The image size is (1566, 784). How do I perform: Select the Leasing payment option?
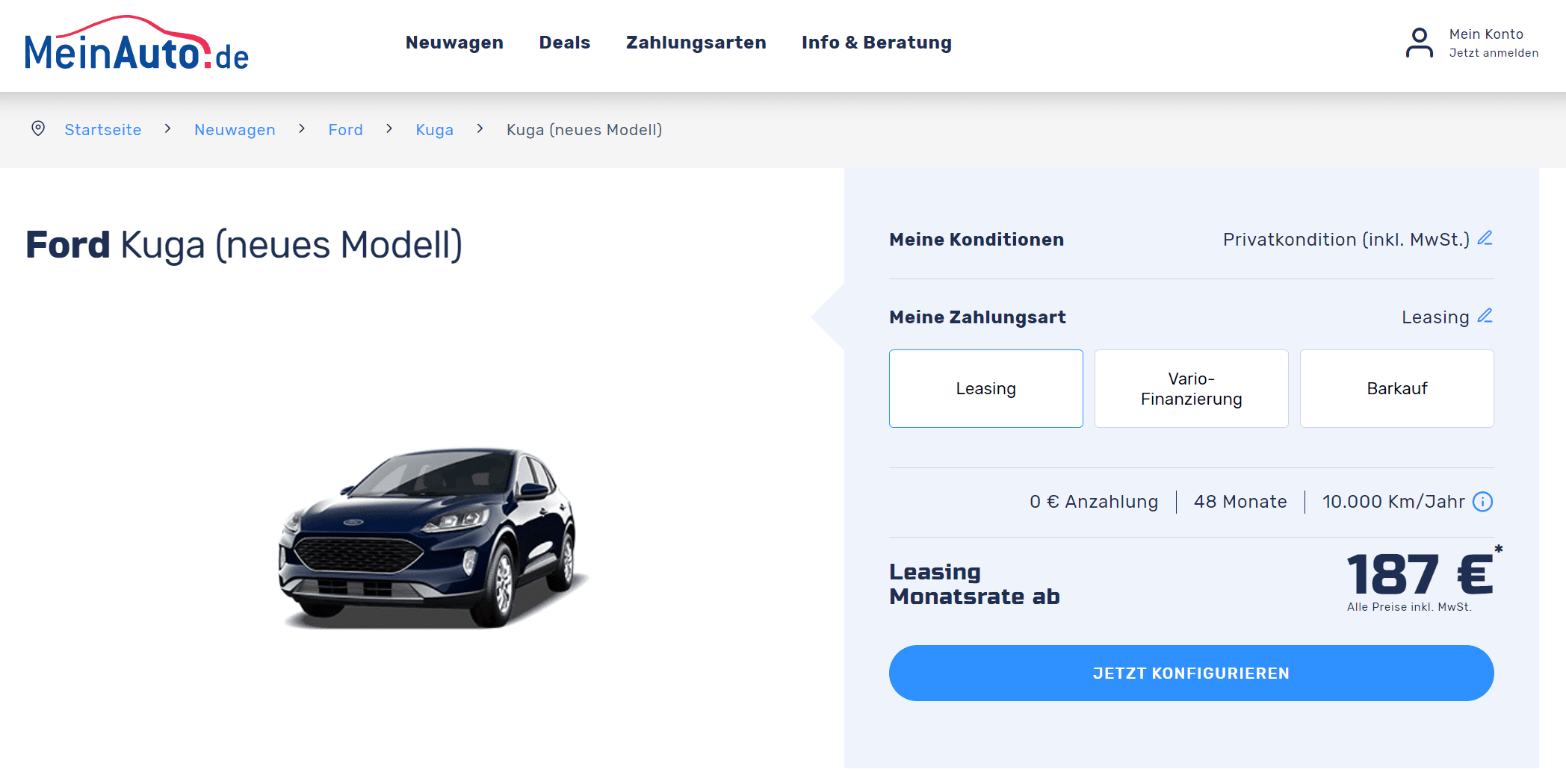[986, 388]
